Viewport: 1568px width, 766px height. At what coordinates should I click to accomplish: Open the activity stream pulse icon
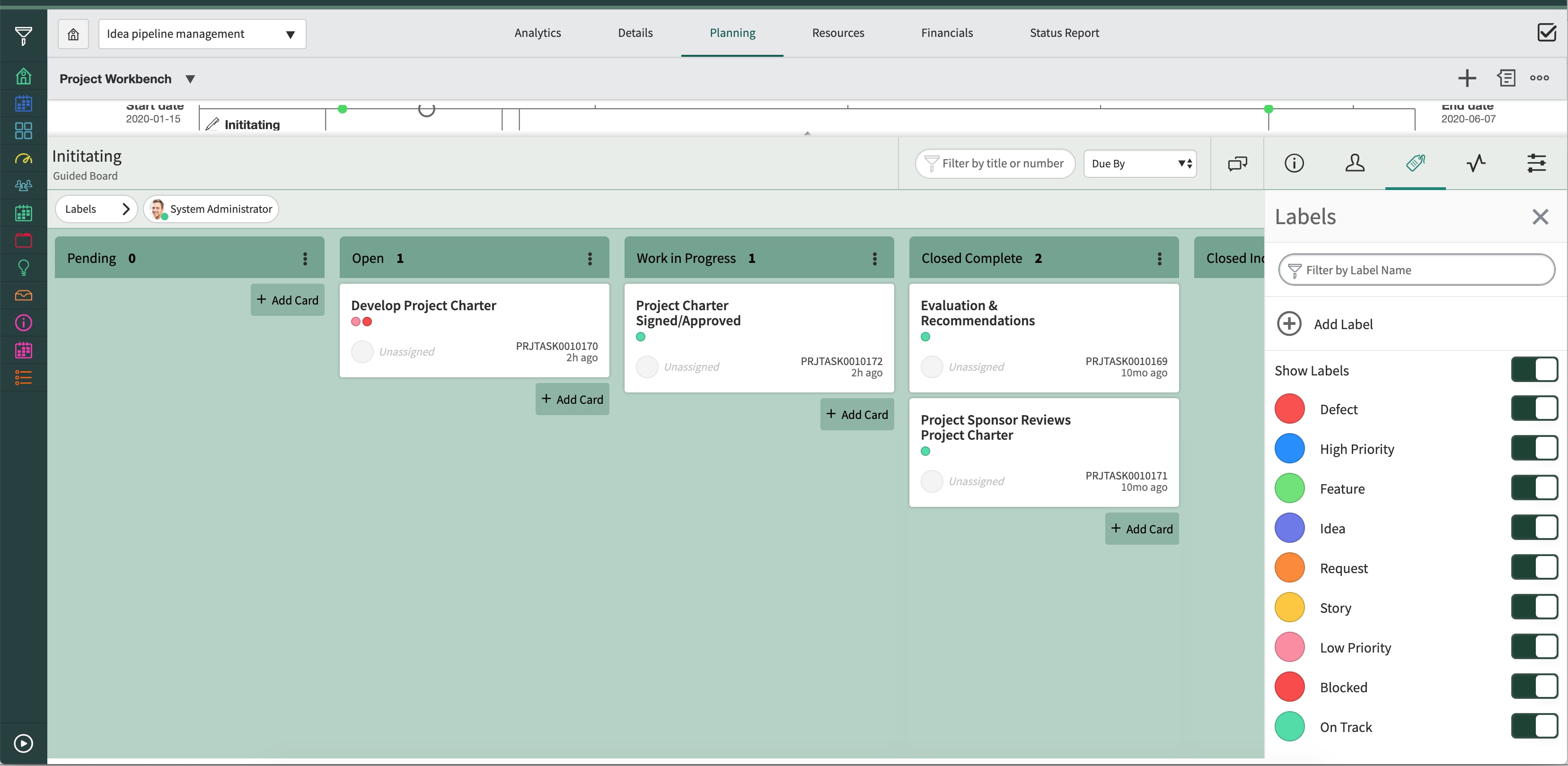coord(1476,163)
